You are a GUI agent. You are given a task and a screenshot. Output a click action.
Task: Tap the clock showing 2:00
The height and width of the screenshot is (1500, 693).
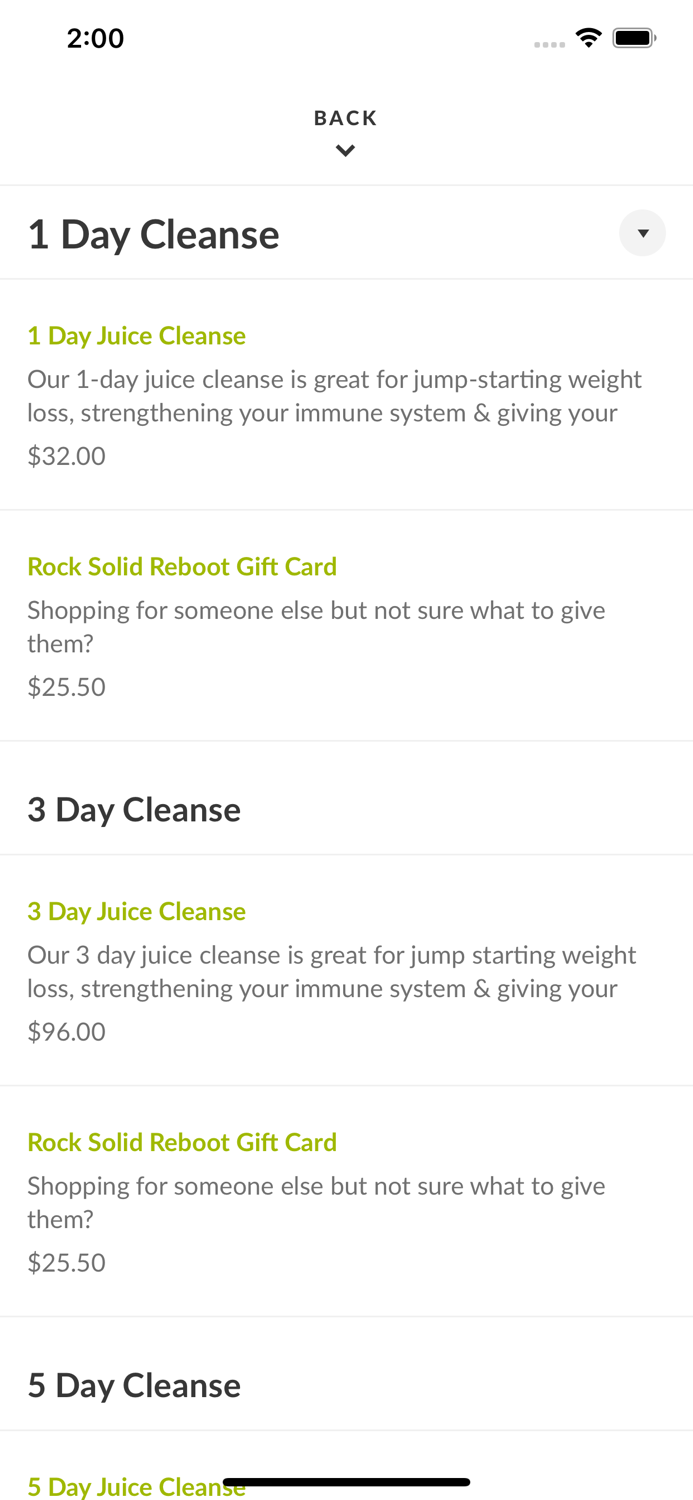click(x=95, y=38)
